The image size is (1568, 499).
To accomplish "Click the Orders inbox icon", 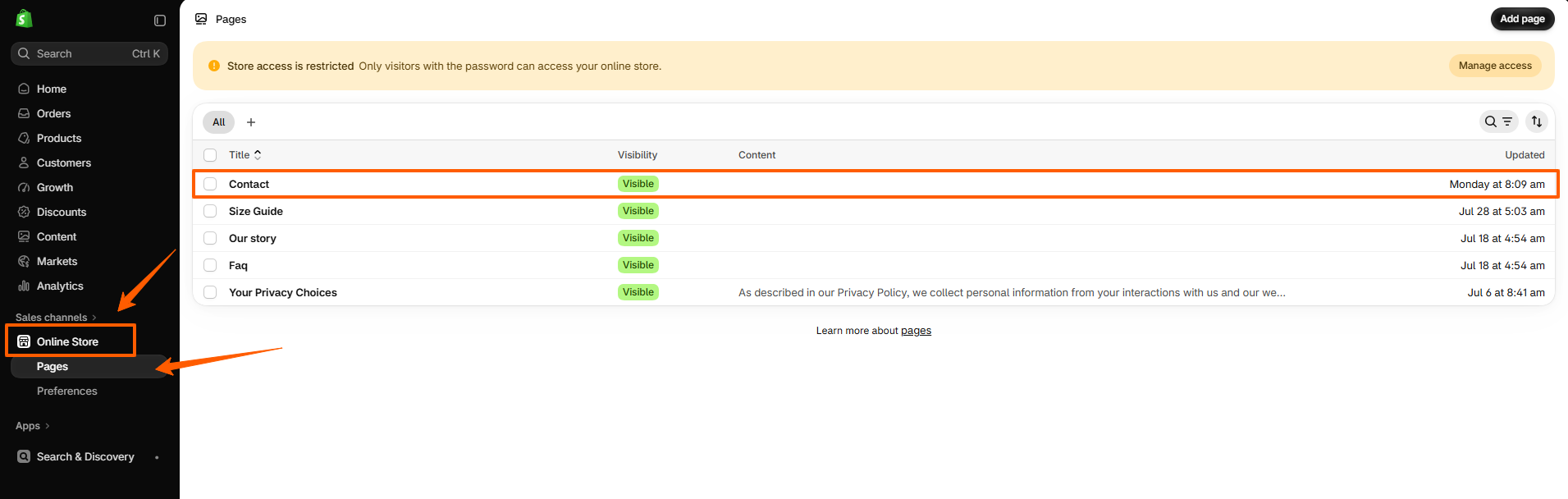I will (x=24, y=113).
